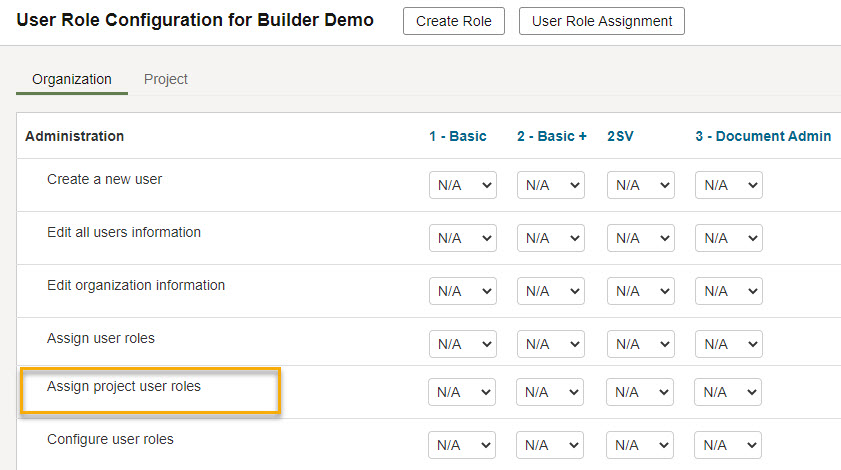Expand Create a new user dropdown for 1 - Basic
This screenshot has width=841, height=470.
coord(462,185)
